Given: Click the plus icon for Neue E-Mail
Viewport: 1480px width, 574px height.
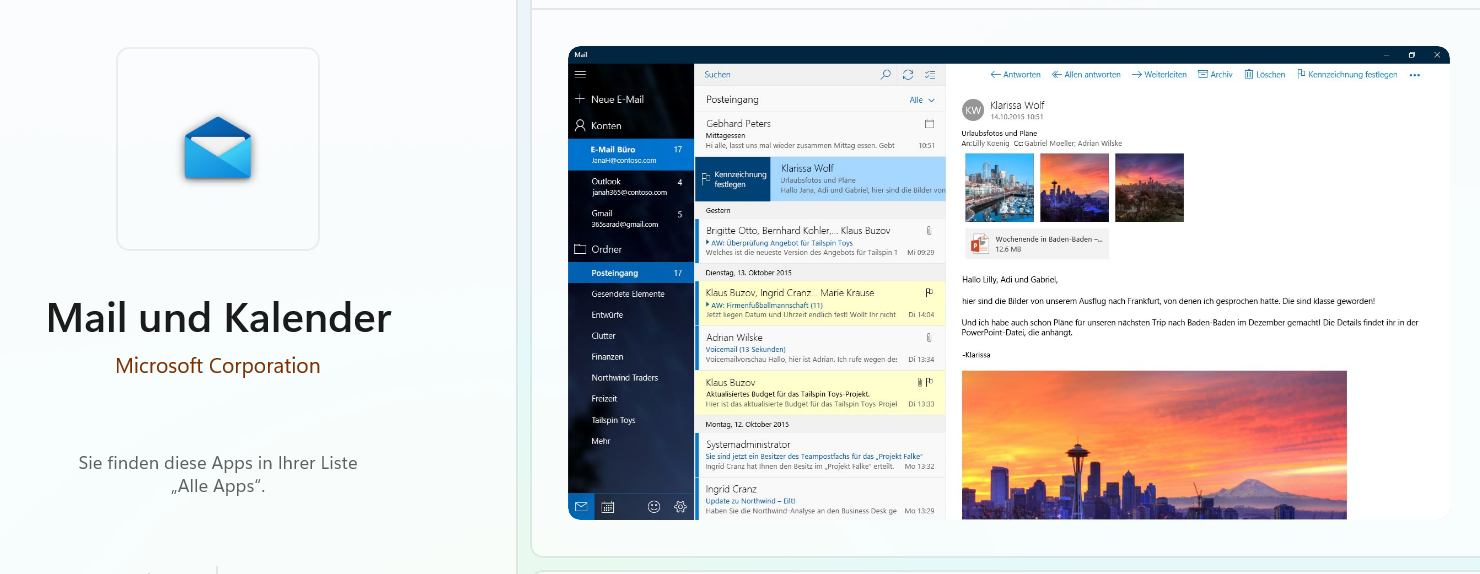Looking at the screenshot, I should 579,99.
